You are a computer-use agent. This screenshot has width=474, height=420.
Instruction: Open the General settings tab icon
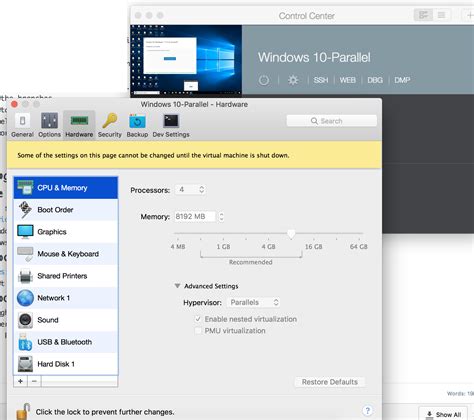click(x=22, y=121)
